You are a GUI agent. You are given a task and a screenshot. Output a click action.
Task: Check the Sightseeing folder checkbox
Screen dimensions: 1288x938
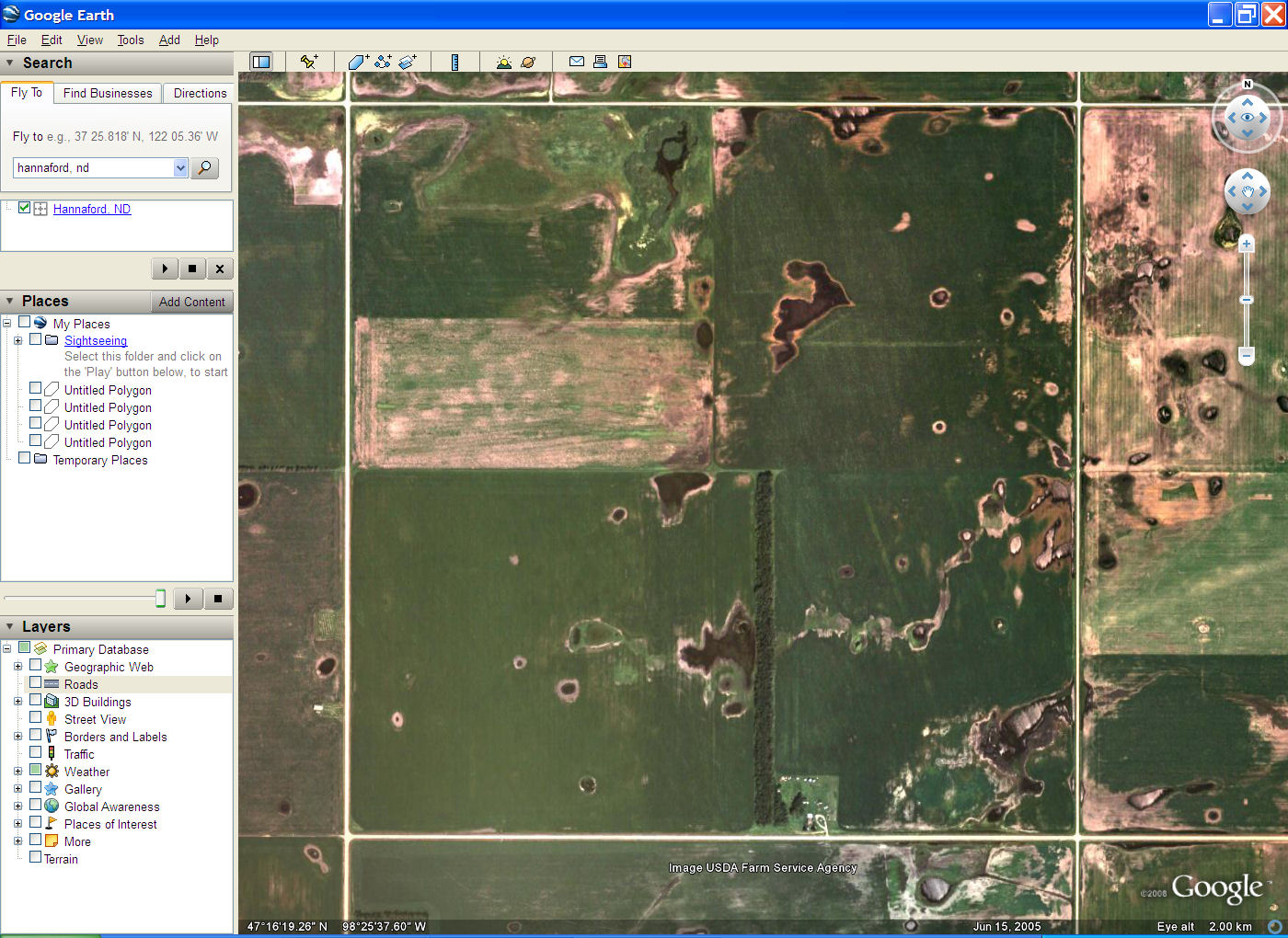[35, 339]
